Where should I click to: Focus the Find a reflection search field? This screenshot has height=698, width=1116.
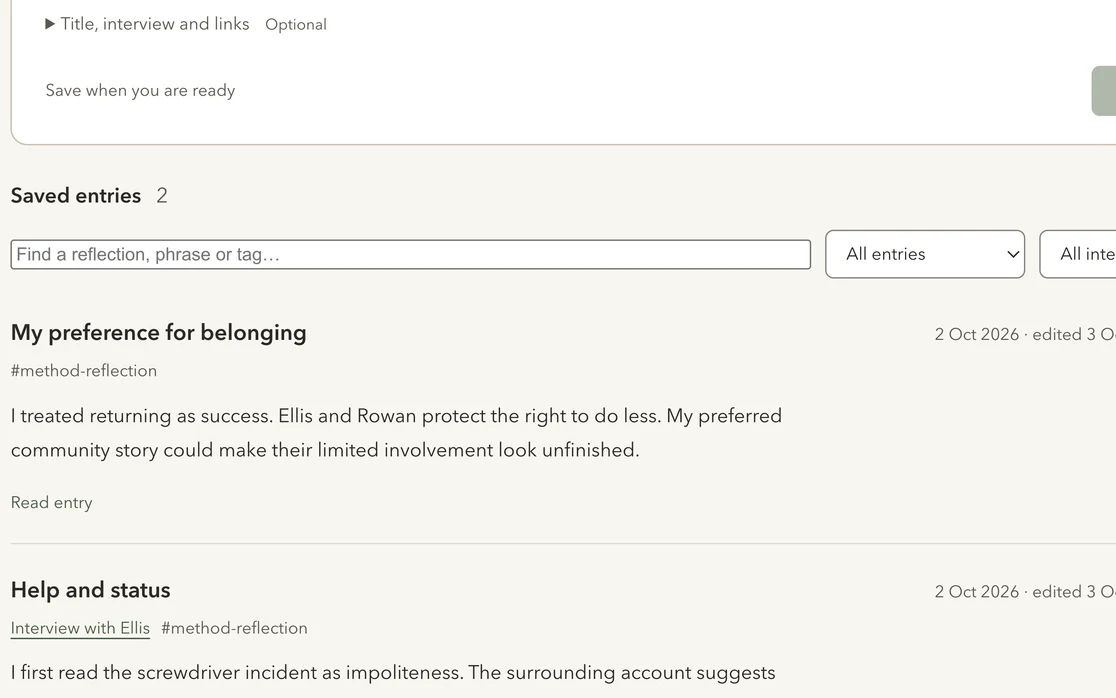(411, 255)
